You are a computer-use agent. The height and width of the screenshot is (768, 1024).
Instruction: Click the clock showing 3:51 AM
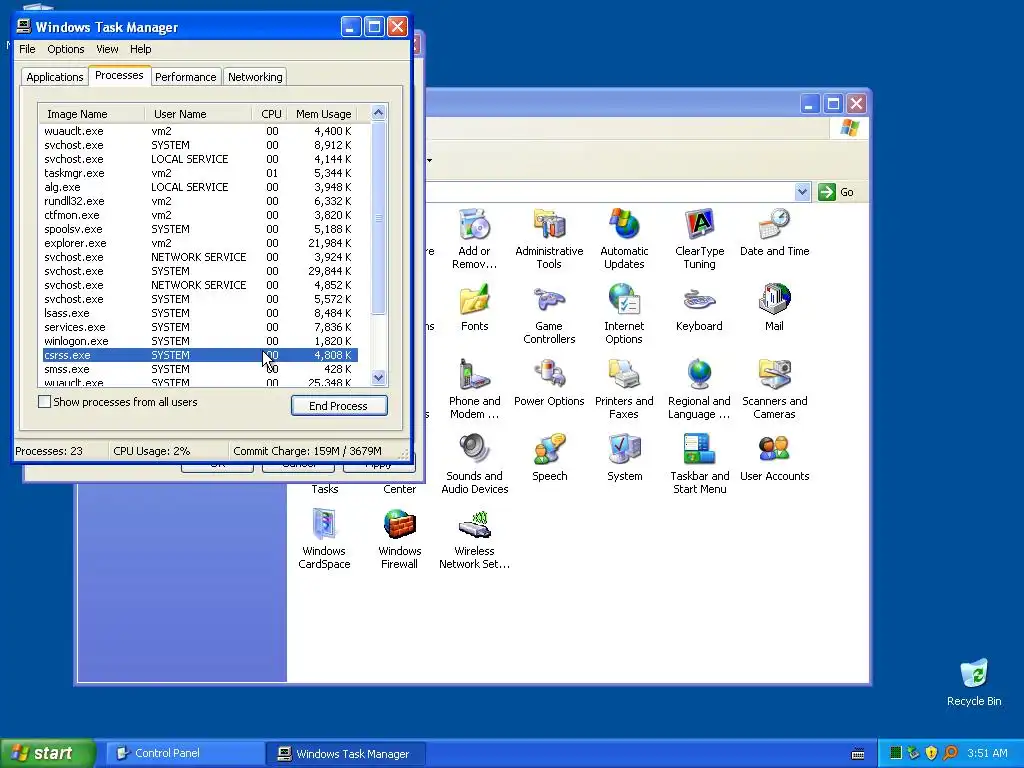click(x=987, y=753)
